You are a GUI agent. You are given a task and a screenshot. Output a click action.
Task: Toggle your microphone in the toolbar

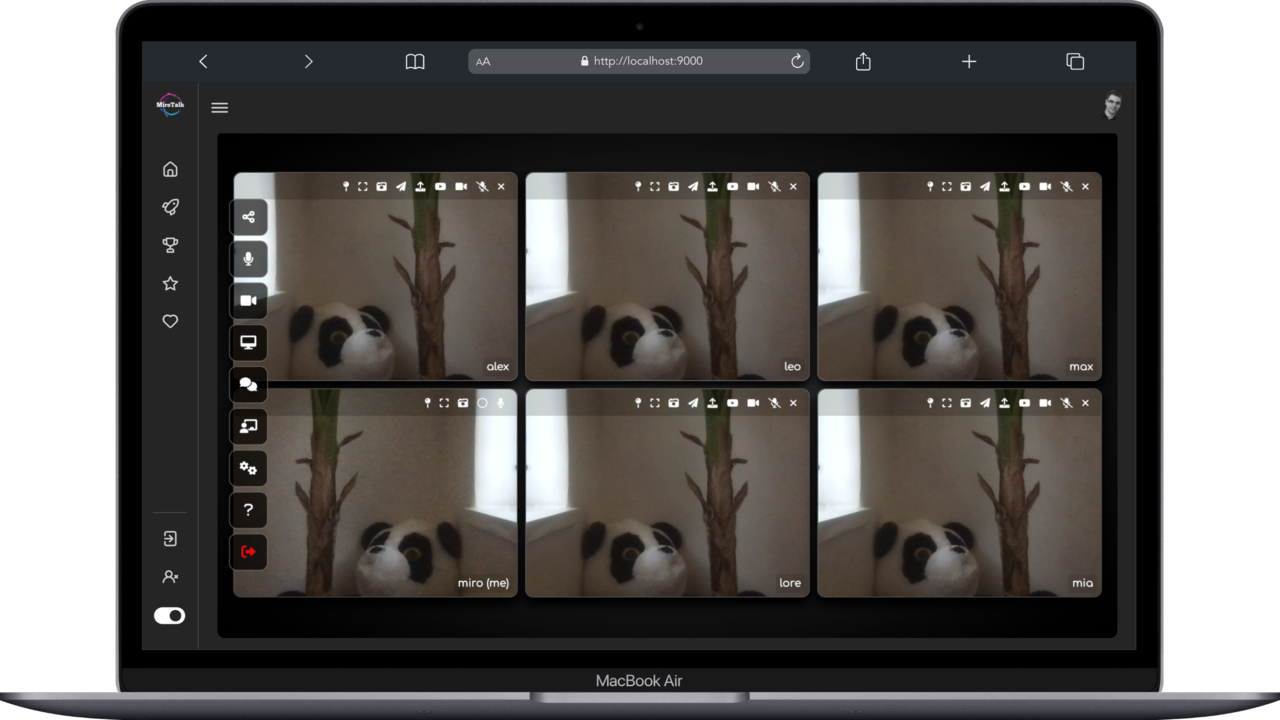[249, 258]
